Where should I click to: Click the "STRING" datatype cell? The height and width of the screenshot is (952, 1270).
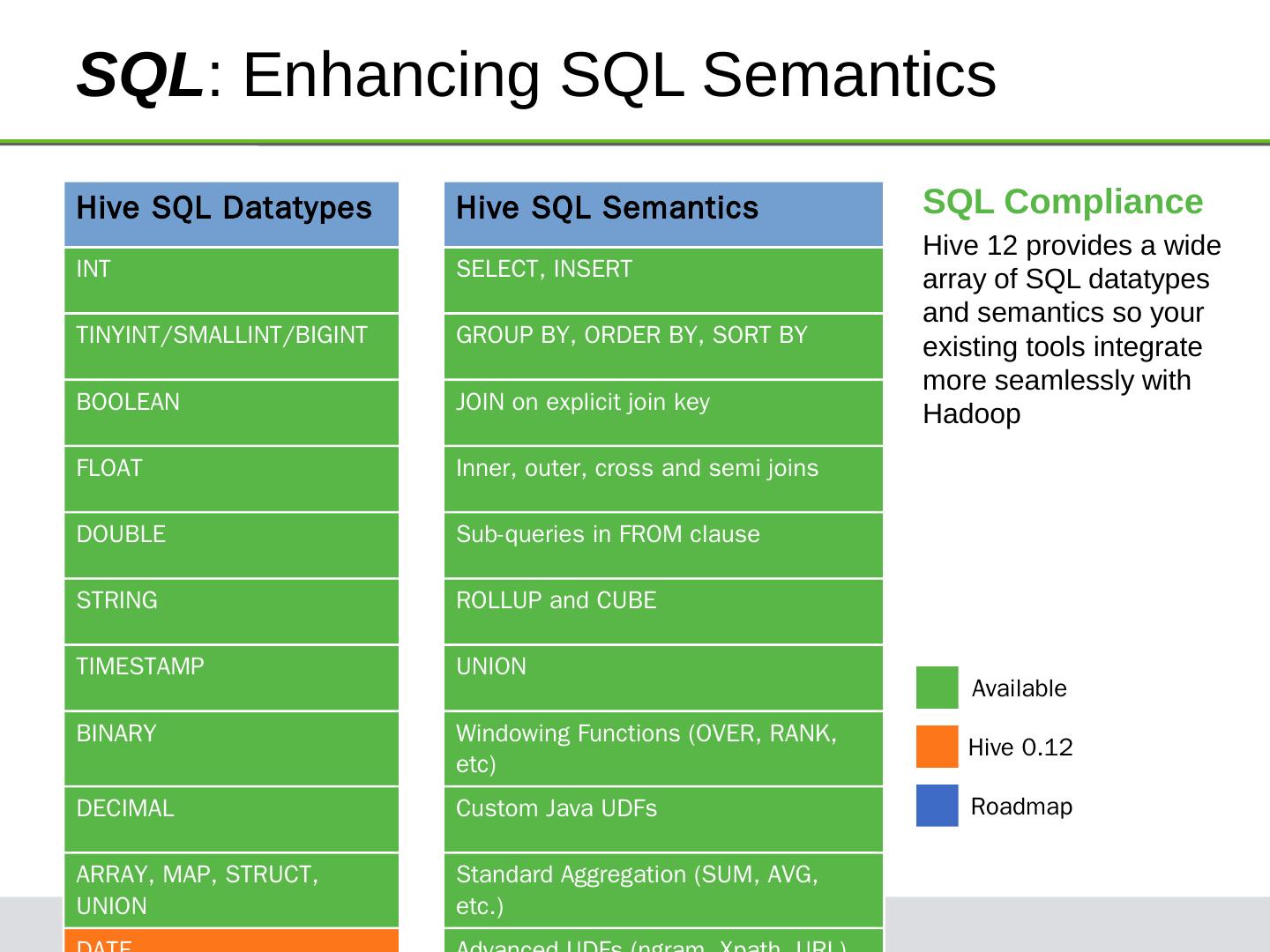pyautogui.click(x=231, y=612)
